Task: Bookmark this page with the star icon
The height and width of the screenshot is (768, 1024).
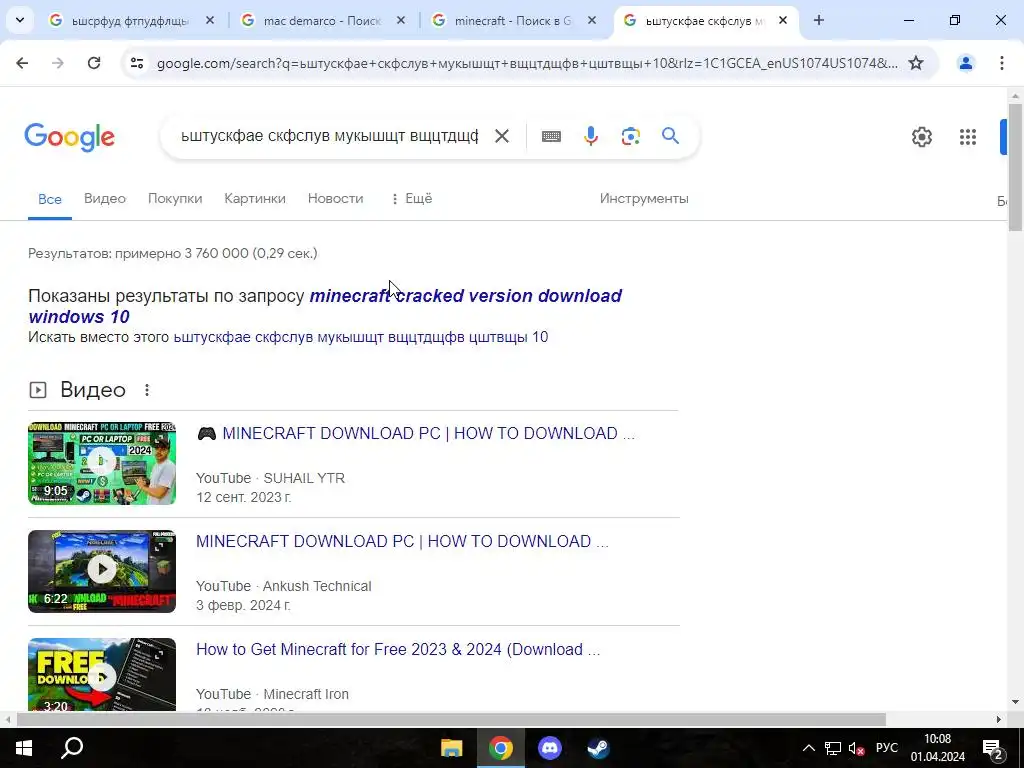Action: click(x=916, y=63)
